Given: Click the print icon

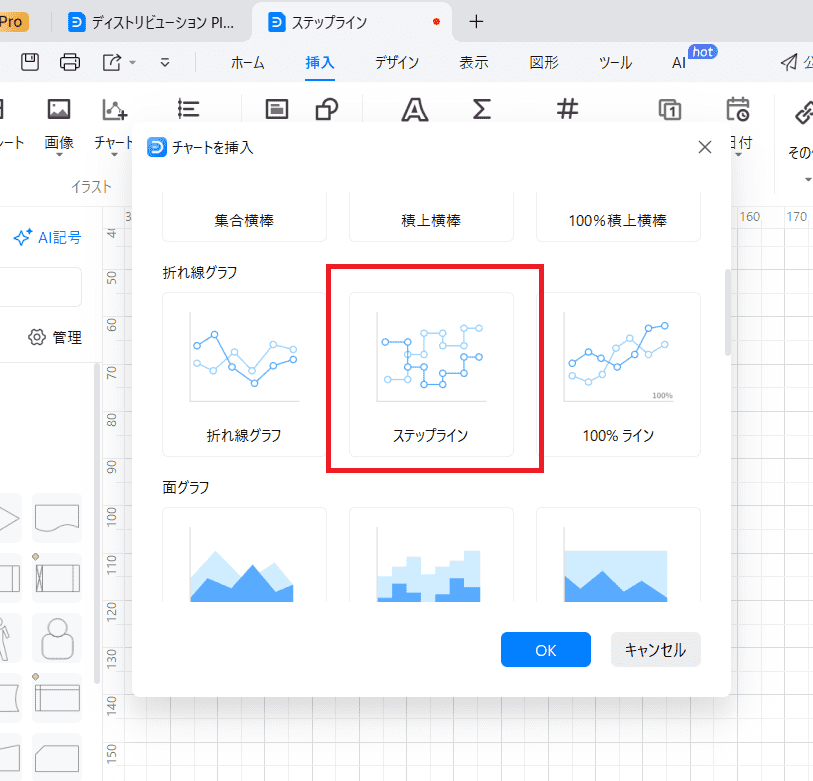Looking at the screenshot, I should point(70,62).
